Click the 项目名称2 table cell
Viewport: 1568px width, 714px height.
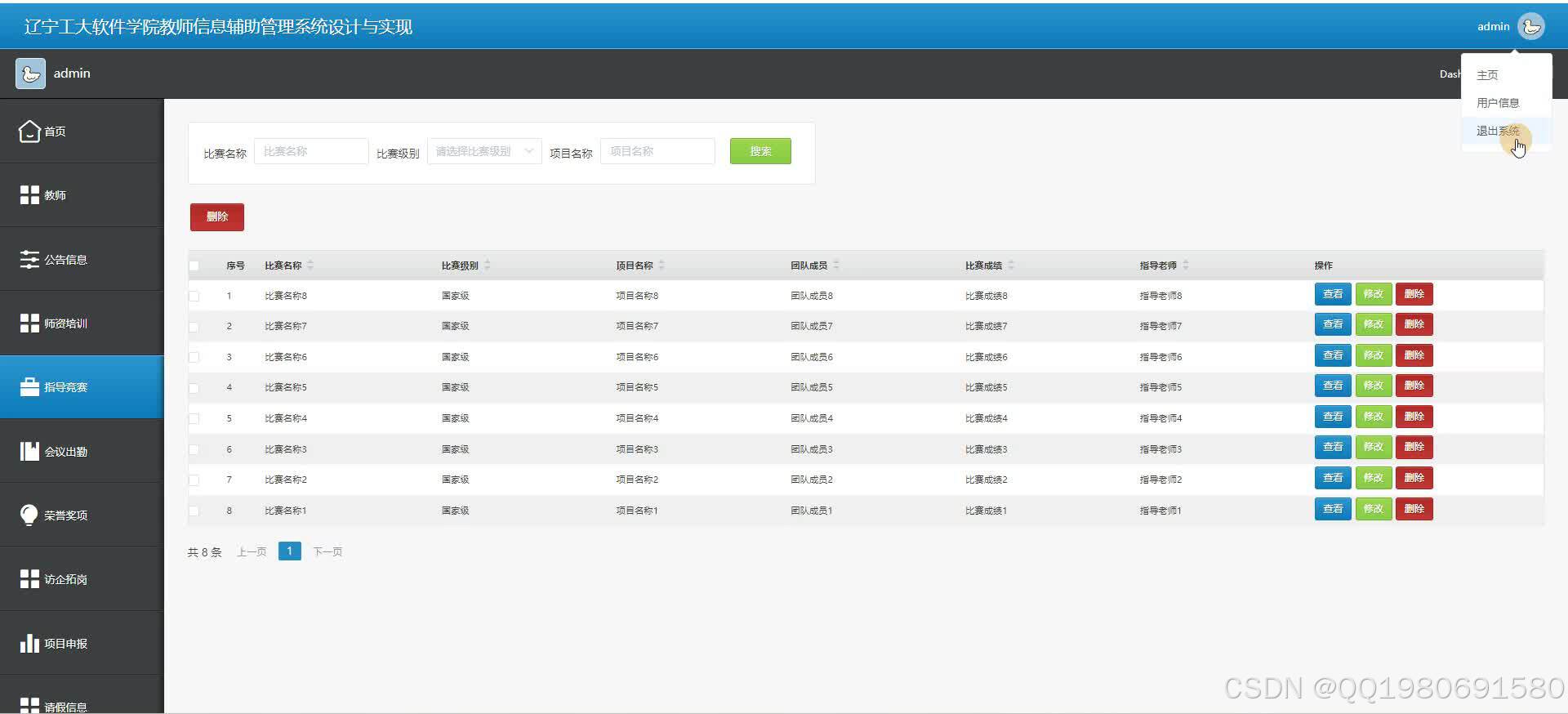point(637,480)
